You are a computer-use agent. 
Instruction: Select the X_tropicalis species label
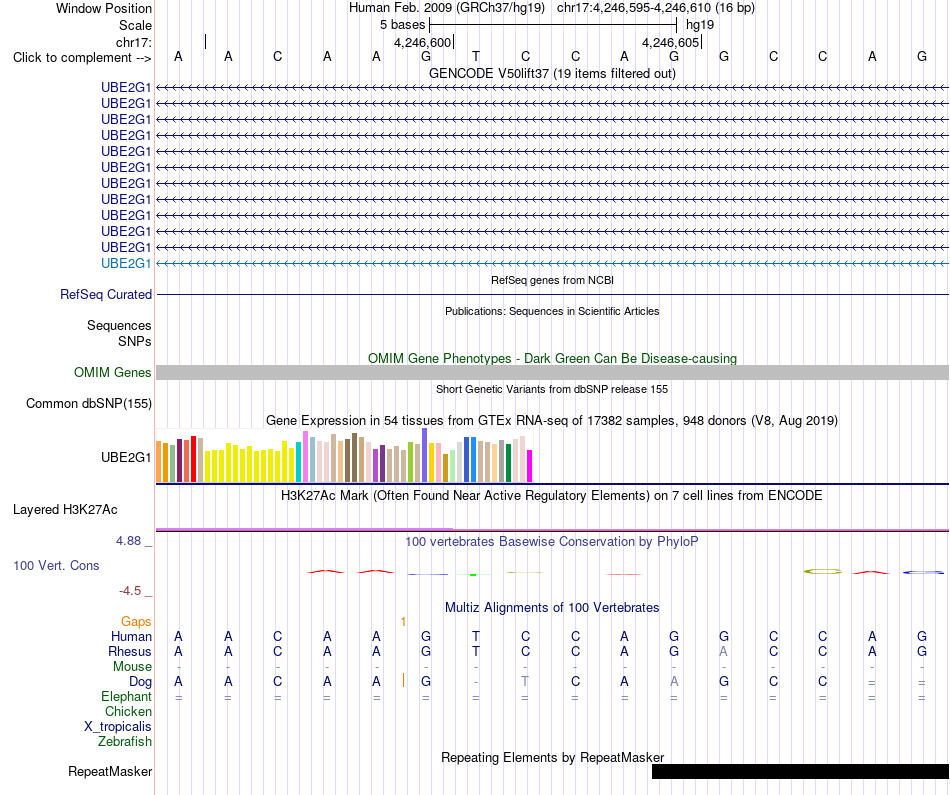(x=118, y=727)
